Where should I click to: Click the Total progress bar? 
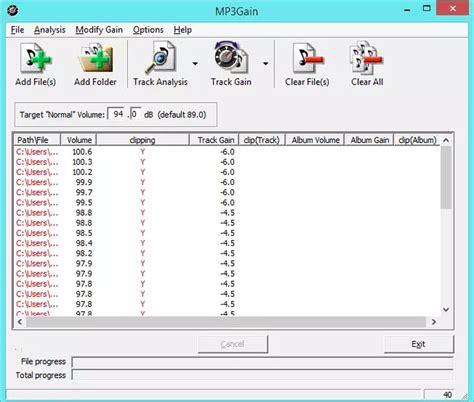263,375
